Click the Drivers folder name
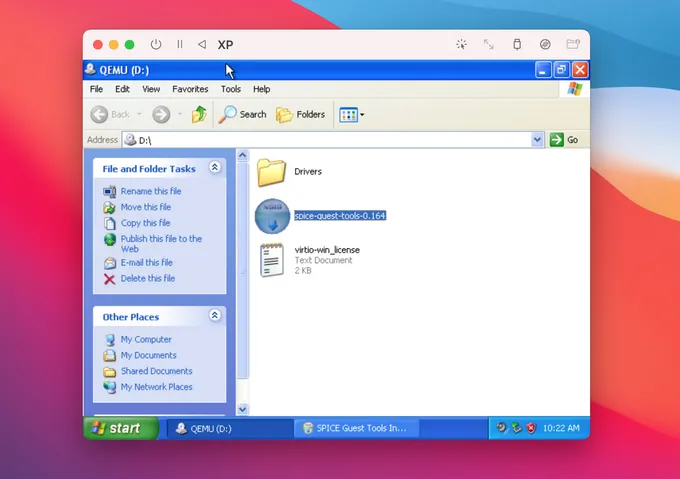 308,172
